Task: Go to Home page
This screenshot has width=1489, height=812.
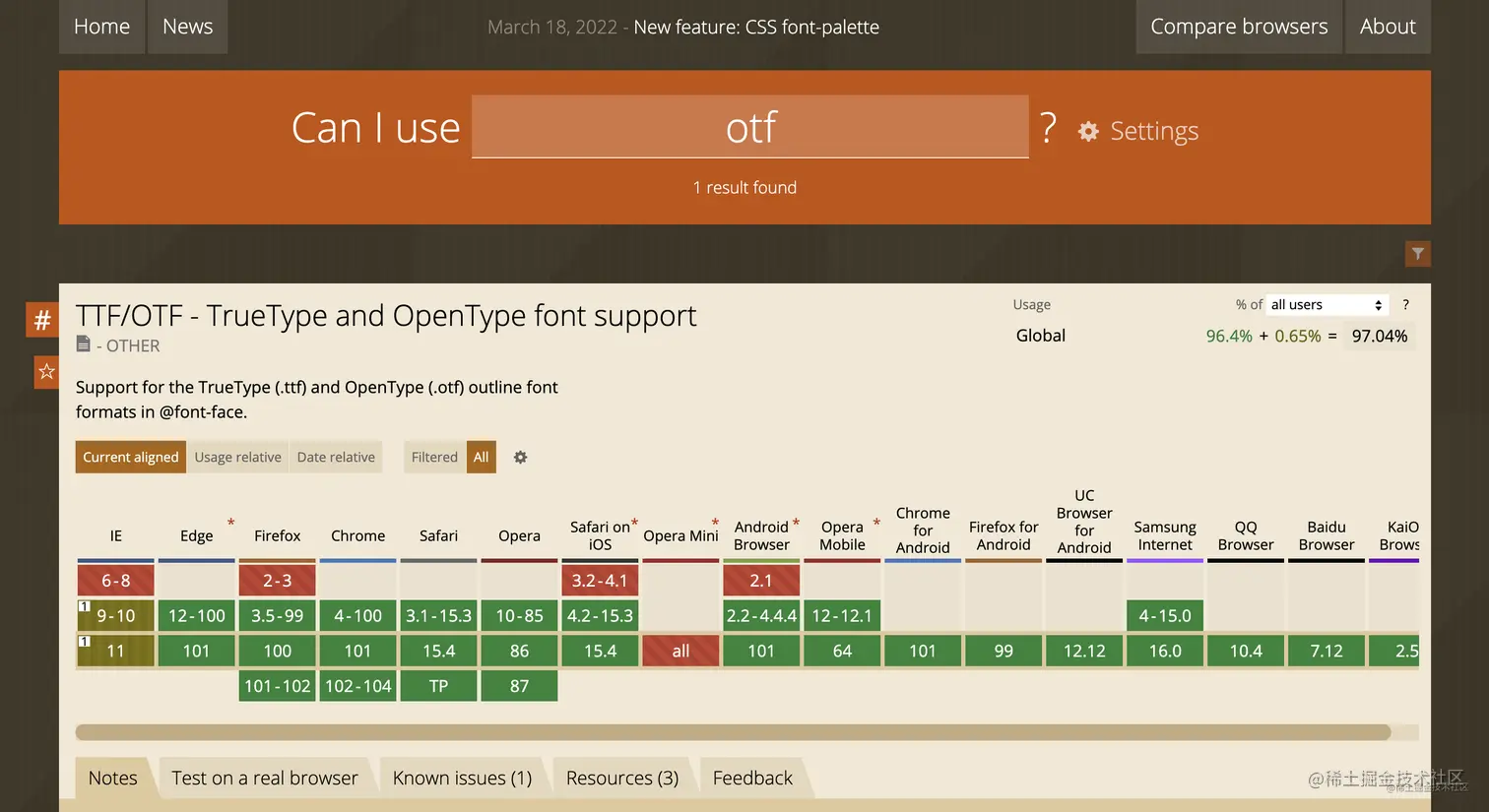Action: tap(101, 27)
